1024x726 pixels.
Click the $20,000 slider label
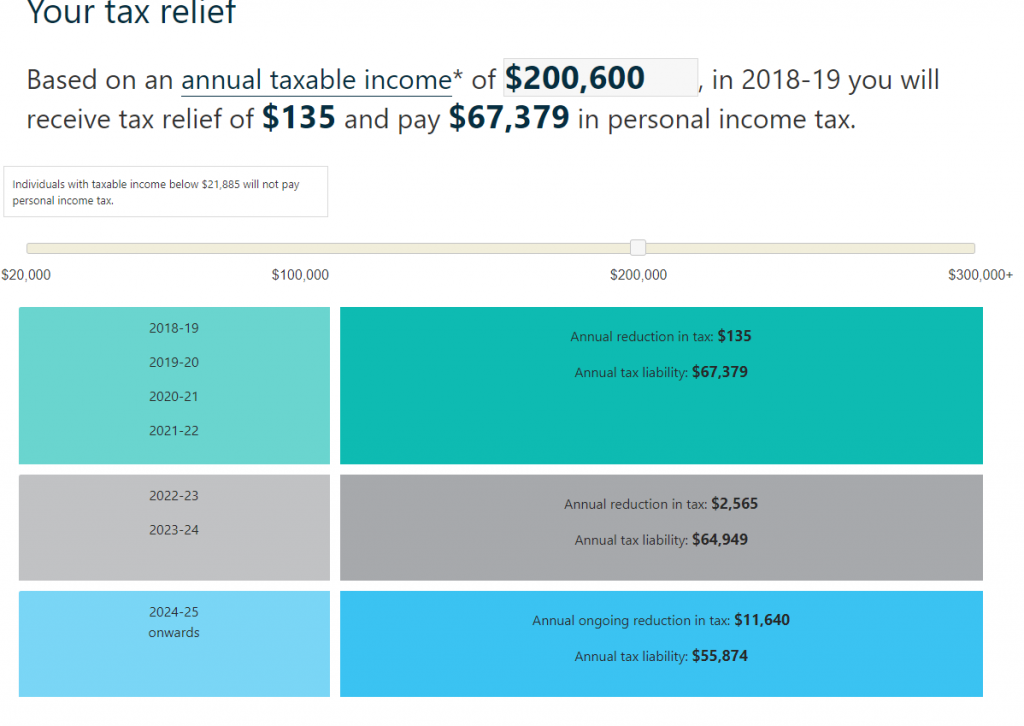click(x=26, y=275)
